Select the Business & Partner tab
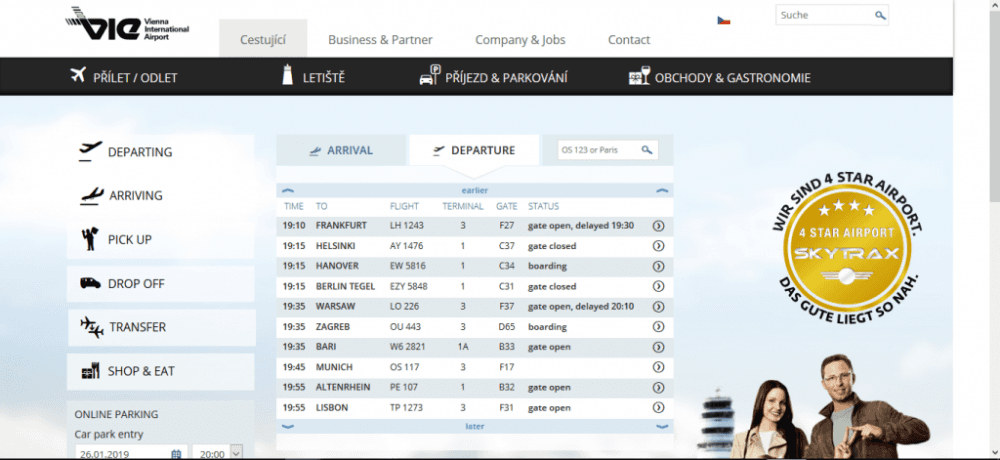Viewport: 1000px width, 460px height. pos(380,40)
